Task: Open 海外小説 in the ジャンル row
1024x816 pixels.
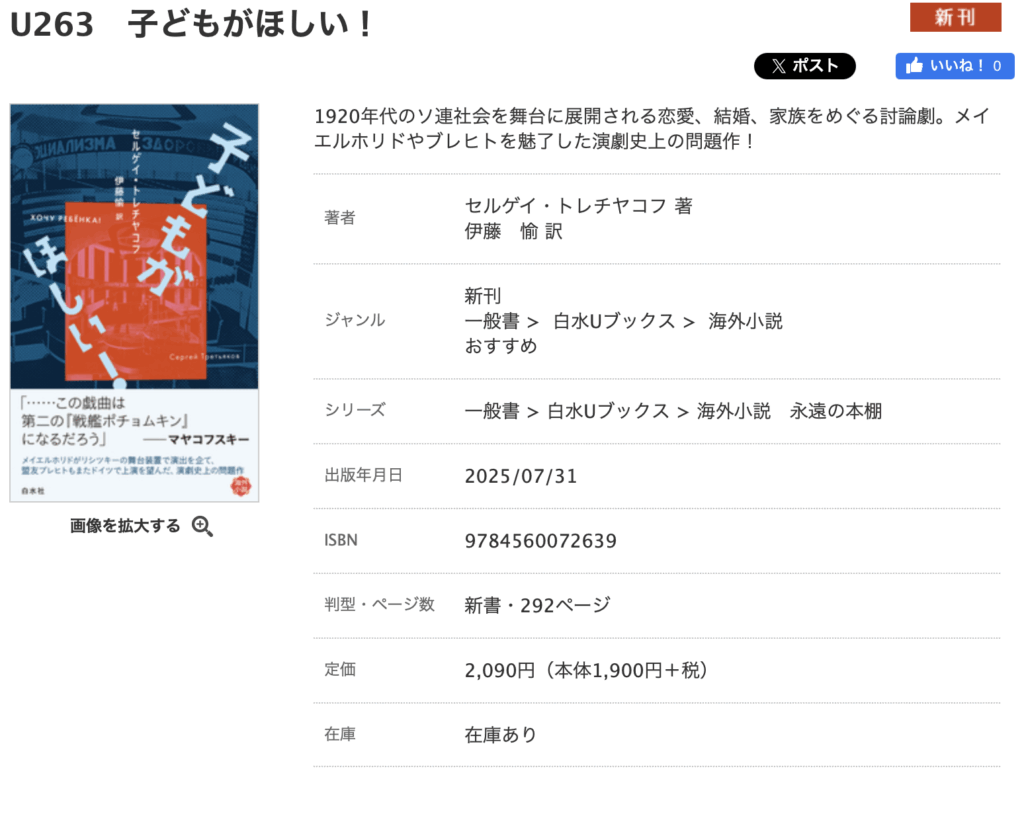Action: click(745, 321)
